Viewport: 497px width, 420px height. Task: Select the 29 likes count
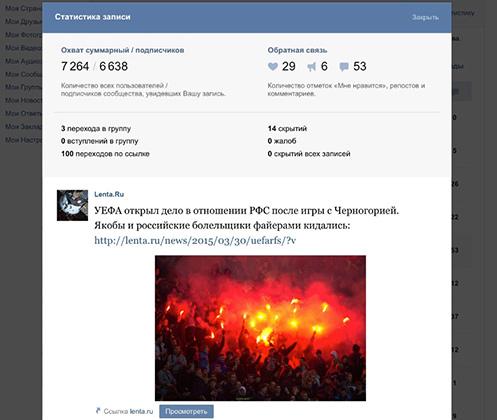289,66
